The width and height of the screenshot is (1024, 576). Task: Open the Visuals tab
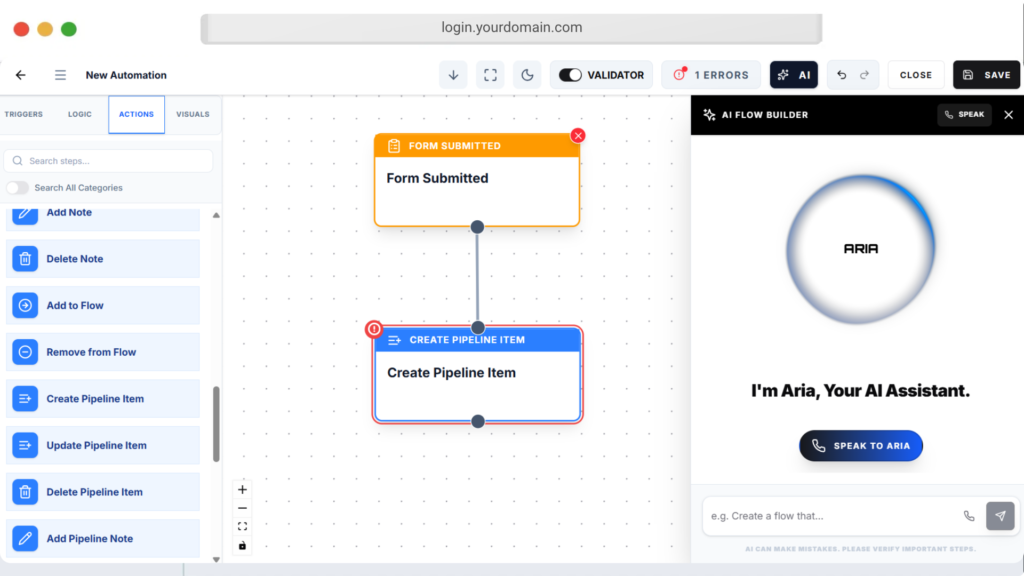tap(193, 114)
